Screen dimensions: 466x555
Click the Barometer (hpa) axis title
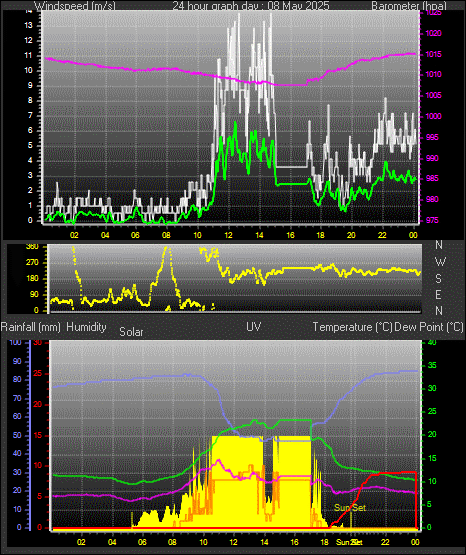click(x=409, y=5)
